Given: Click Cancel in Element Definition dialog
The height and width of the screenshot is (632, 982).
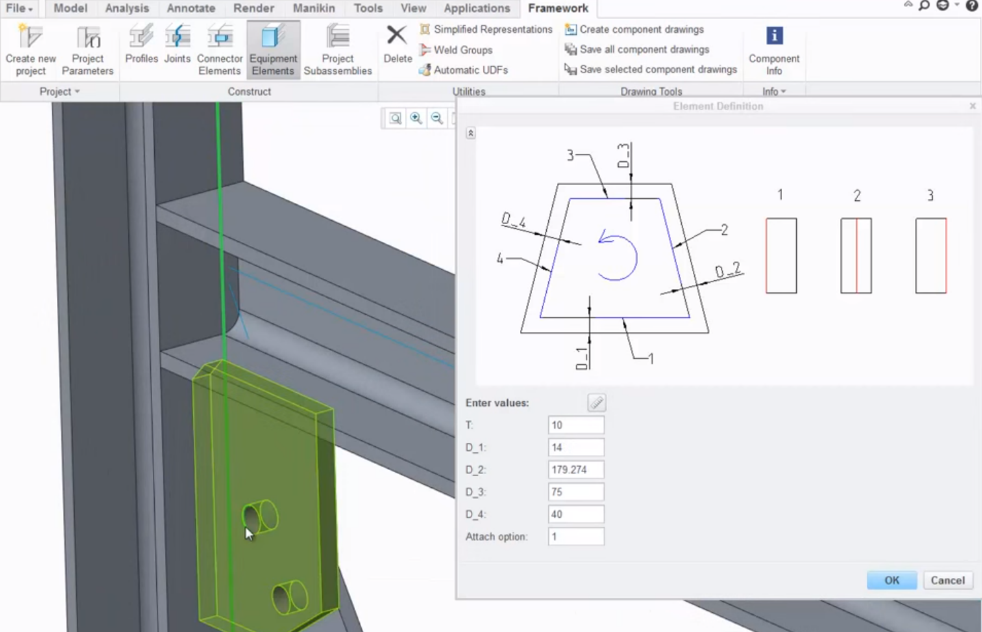Looking at the screenshot, I should click(x=947, y=580).
